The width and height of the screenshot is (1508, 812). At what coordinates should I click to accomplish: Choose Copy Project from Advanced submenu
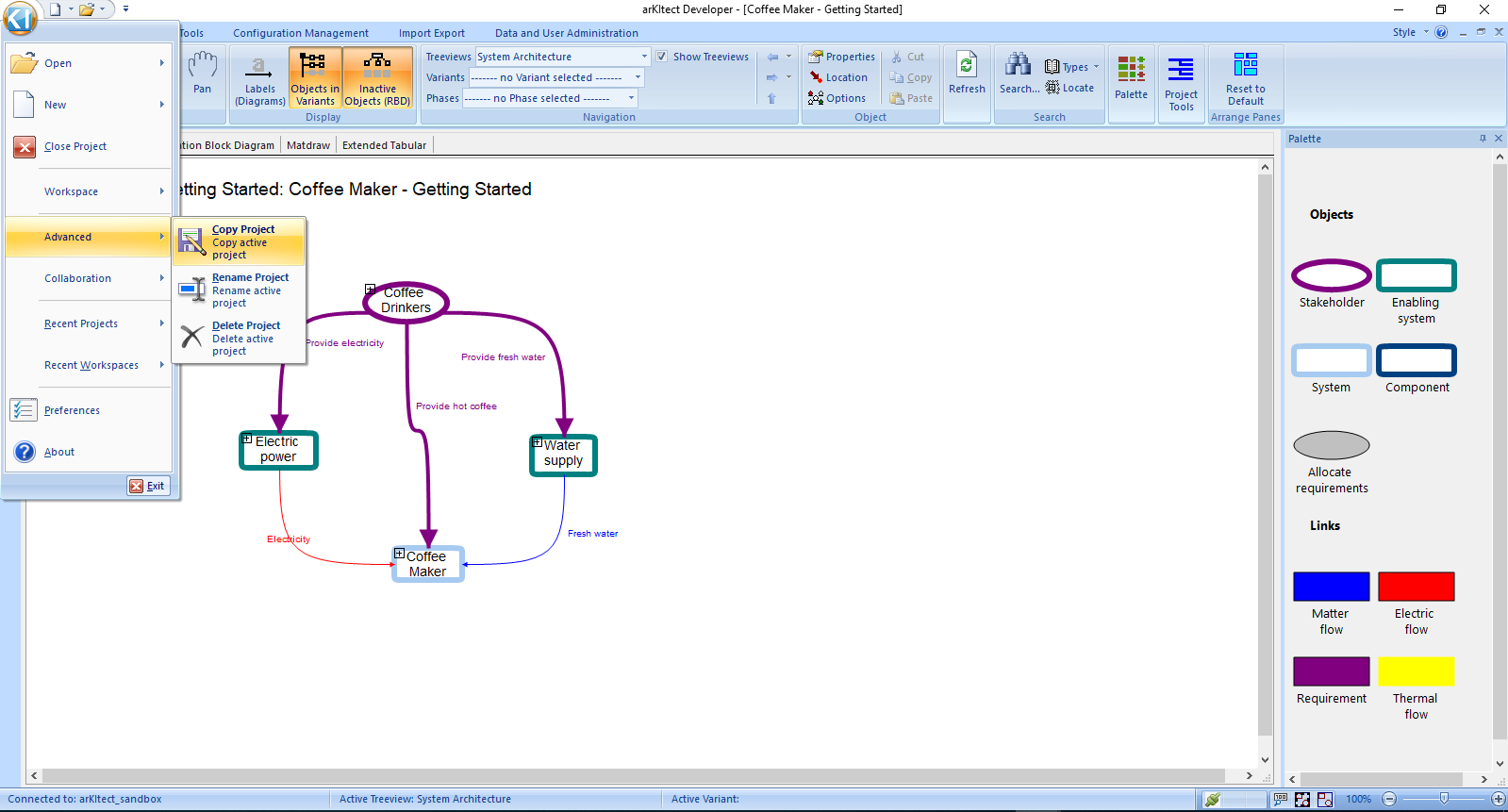click(240, 241)
